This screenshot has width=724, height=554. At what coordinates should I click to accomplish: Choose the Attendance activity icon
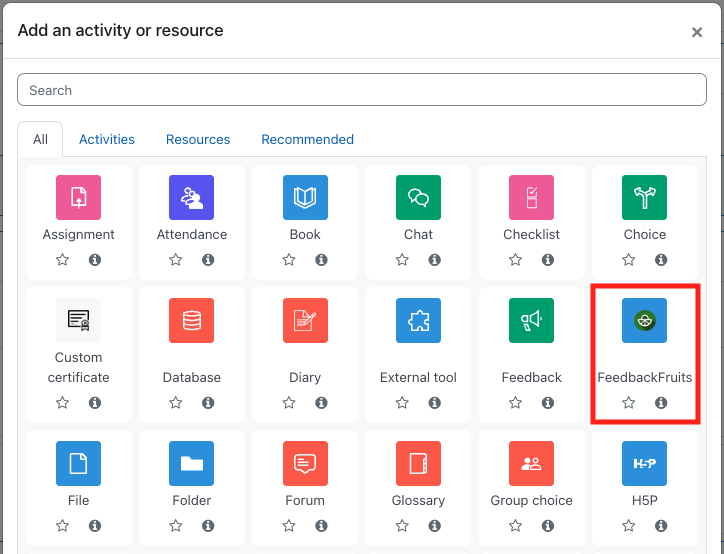pos(191,198)
